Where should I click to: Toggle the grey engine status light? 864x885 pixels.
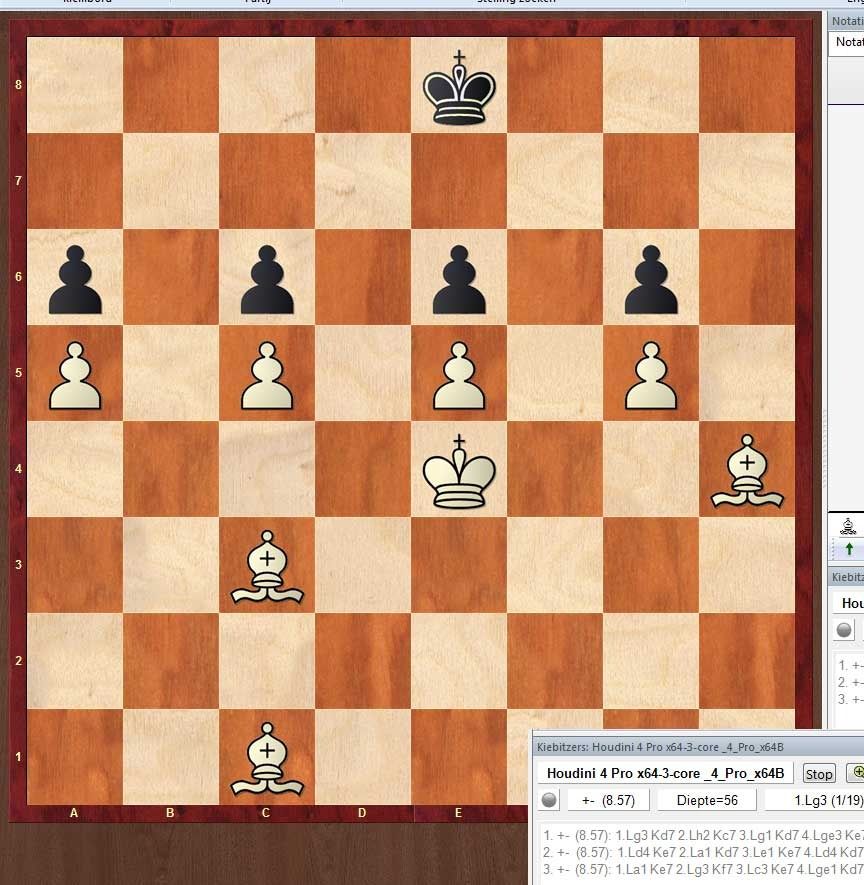(549, 801)
